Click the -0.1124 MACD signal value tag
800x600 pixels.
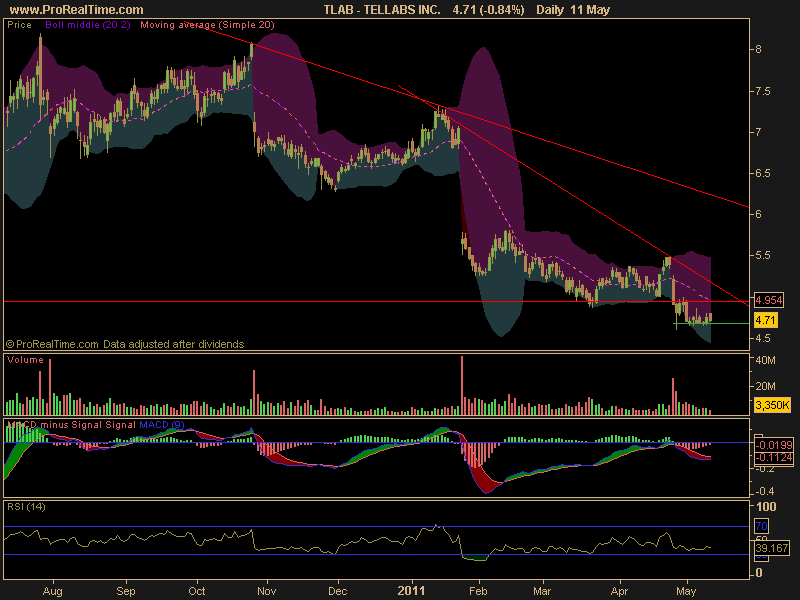tap(774, 457)
